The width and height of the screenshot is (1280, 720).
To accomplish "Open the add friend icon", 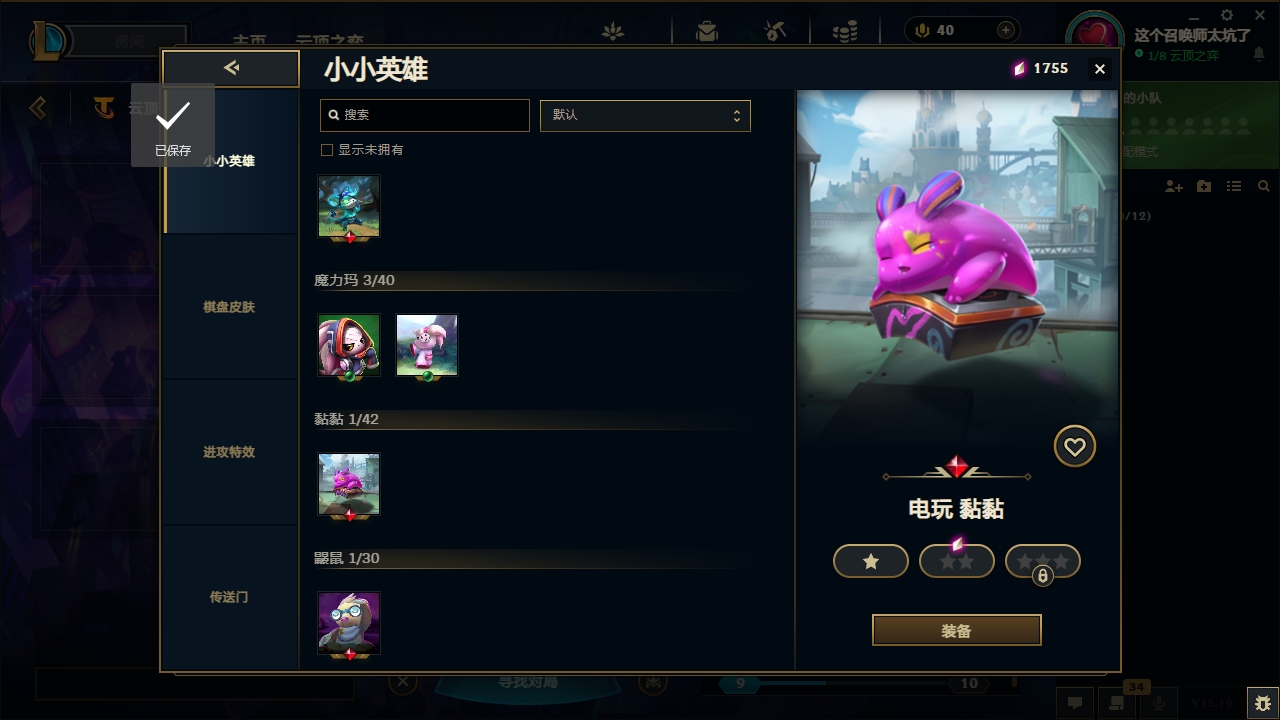I will click(x=1174, y=187).
